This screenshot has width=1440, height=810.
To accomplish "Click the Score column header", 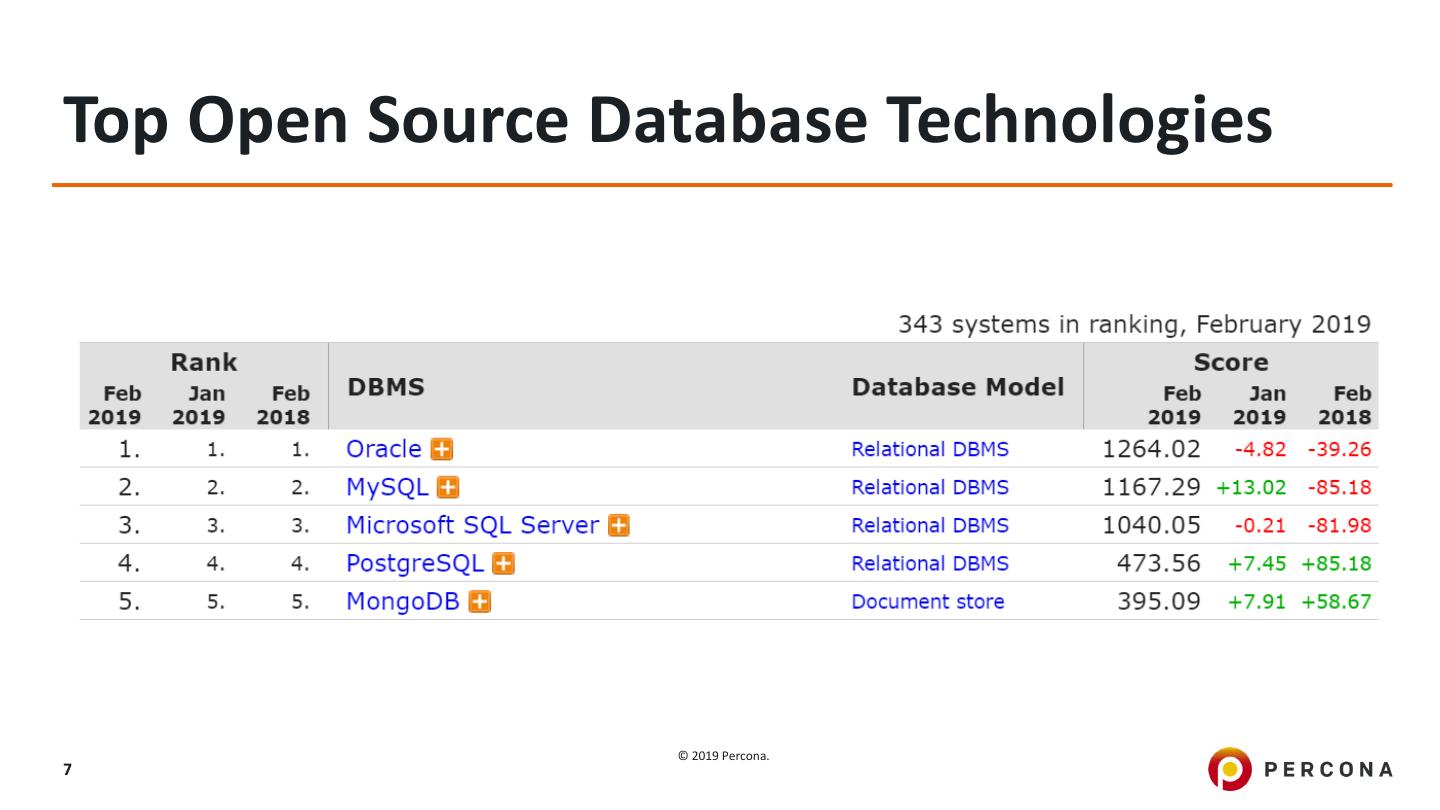I will (x=1230, y=362).
